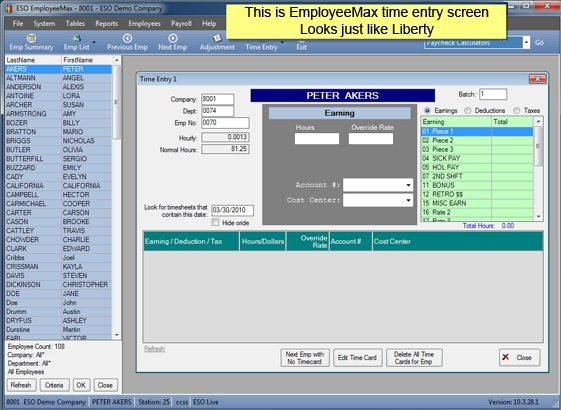Click the Criteria button
This screenshot has width=561, height=410.
(54, 385)
